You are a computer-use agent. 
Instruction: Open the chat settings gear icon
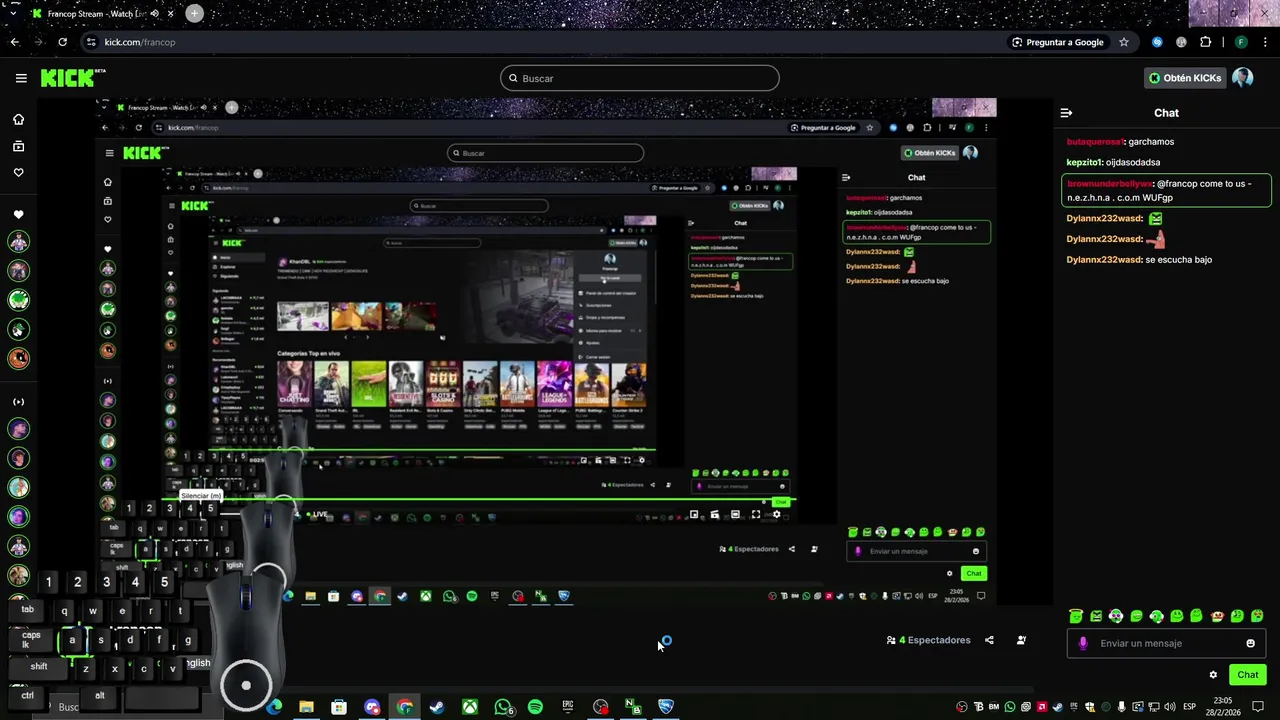coord(1213,675)
